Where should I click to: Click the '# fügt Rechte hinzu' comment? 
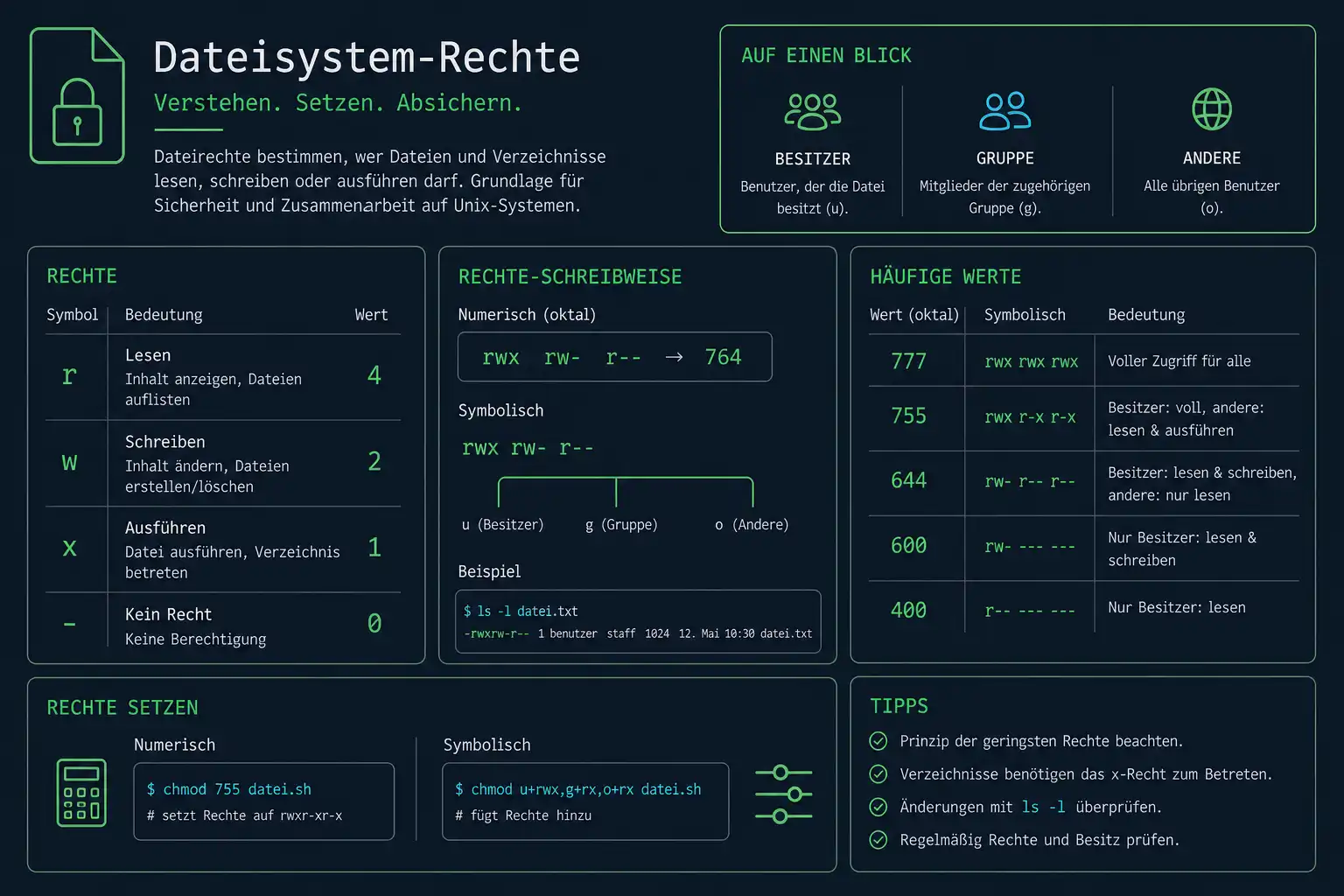coord(523,815)
